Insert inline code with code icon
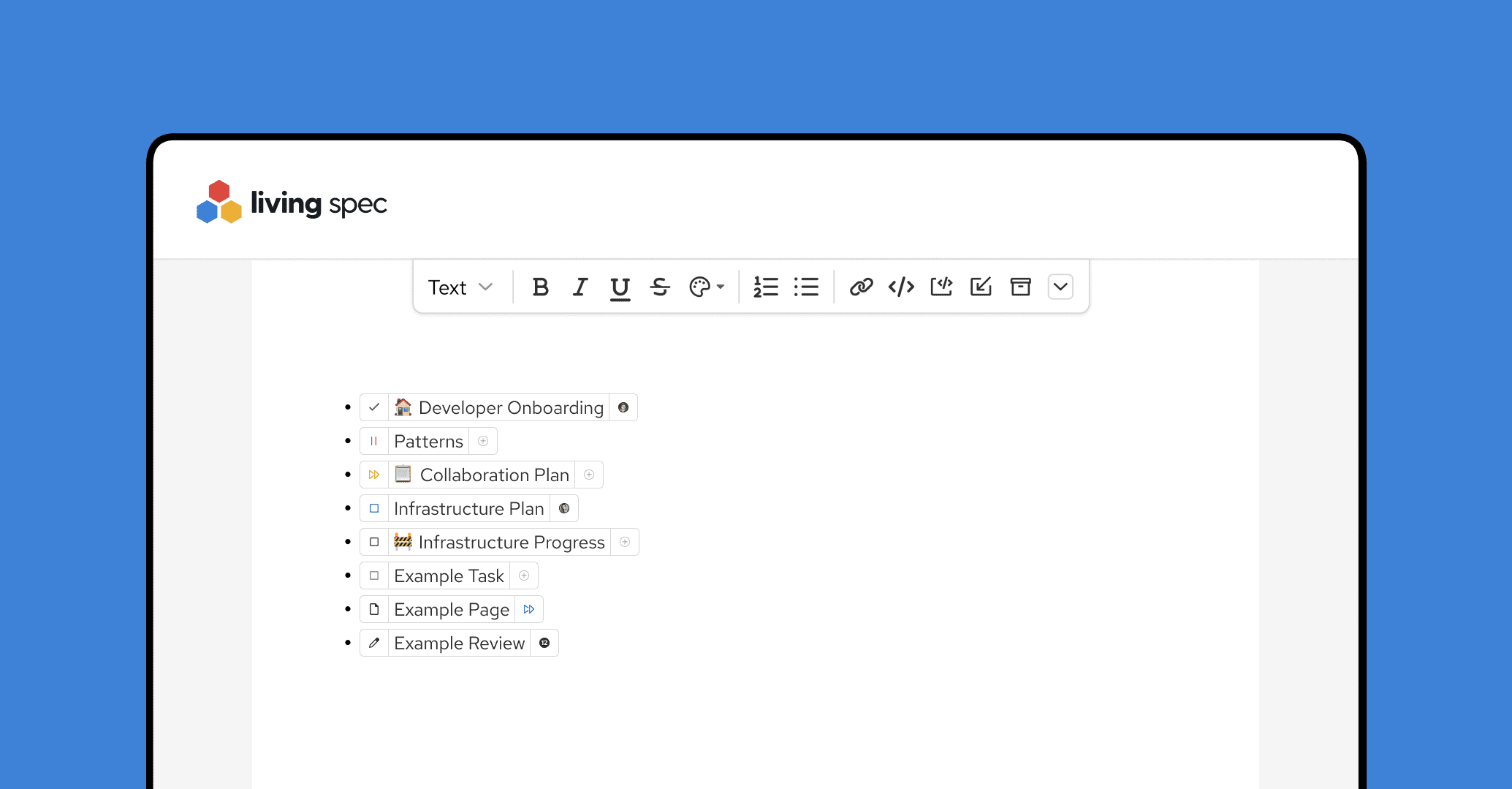The width and height of the screenshot is (1512, 789). click(x=901, y=287)
